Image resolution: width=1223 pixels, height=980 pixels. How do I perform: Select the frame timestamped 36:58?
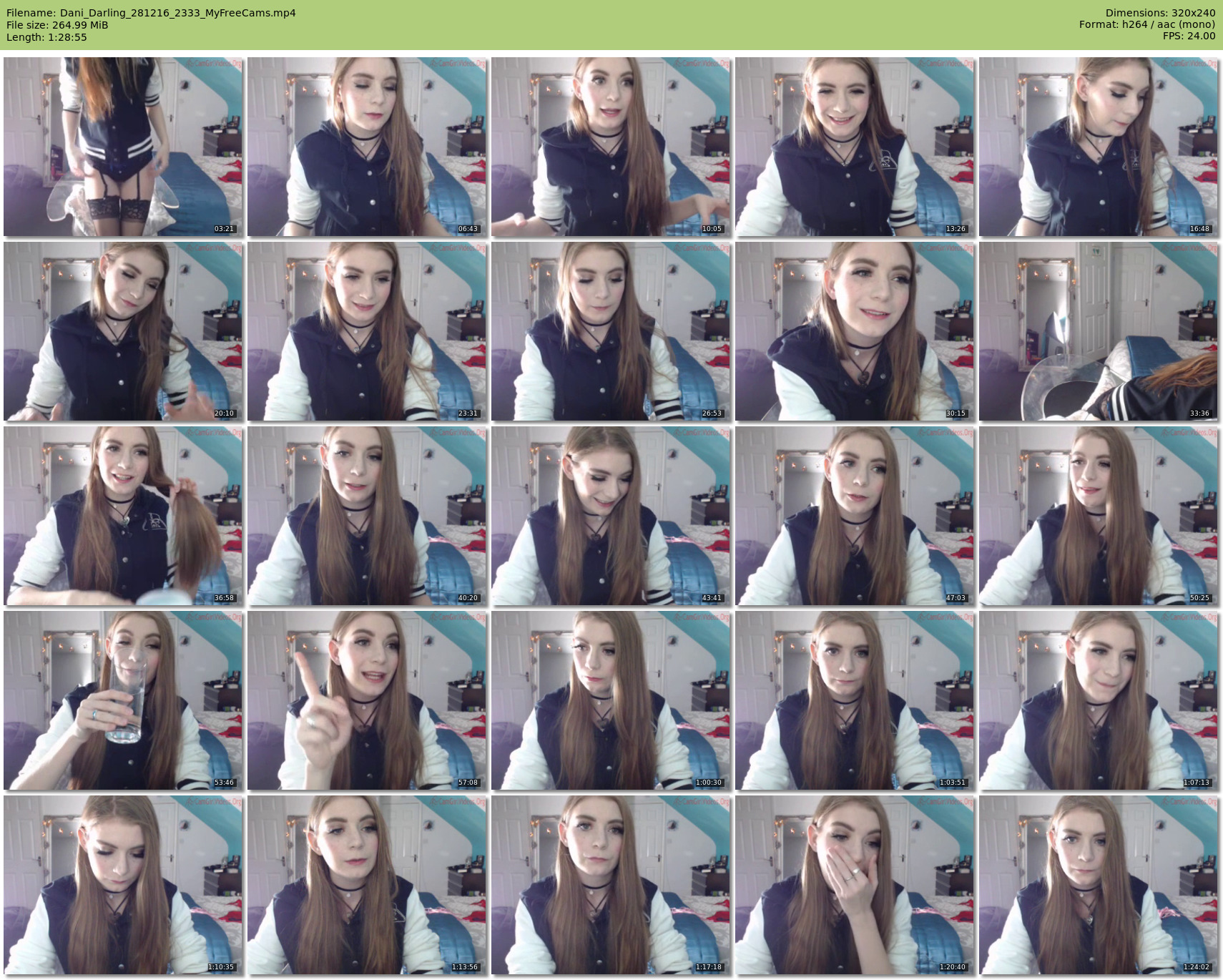pyautogui.click(x=123, y=516)
